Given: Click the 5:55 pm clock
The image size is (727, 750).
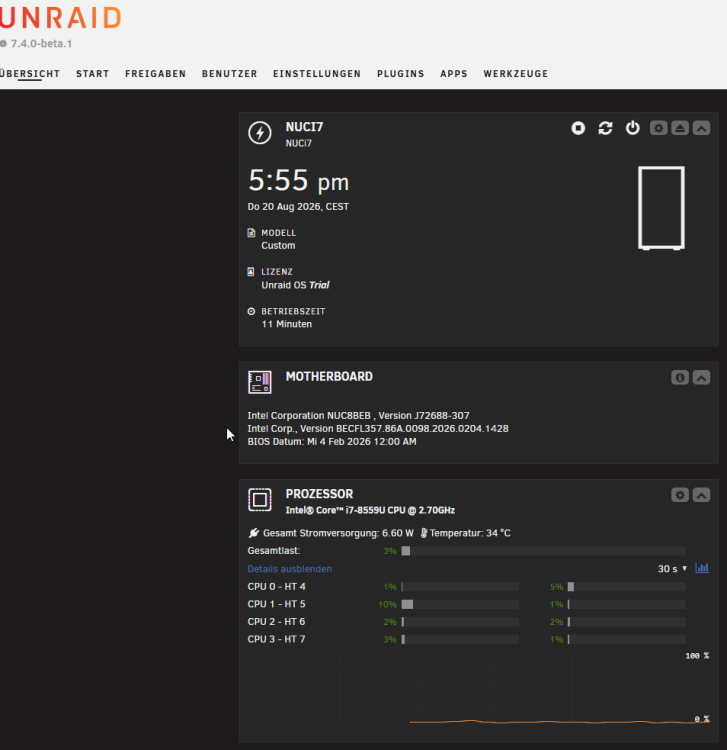Looking at the screenshot, I should coord(298,181).
